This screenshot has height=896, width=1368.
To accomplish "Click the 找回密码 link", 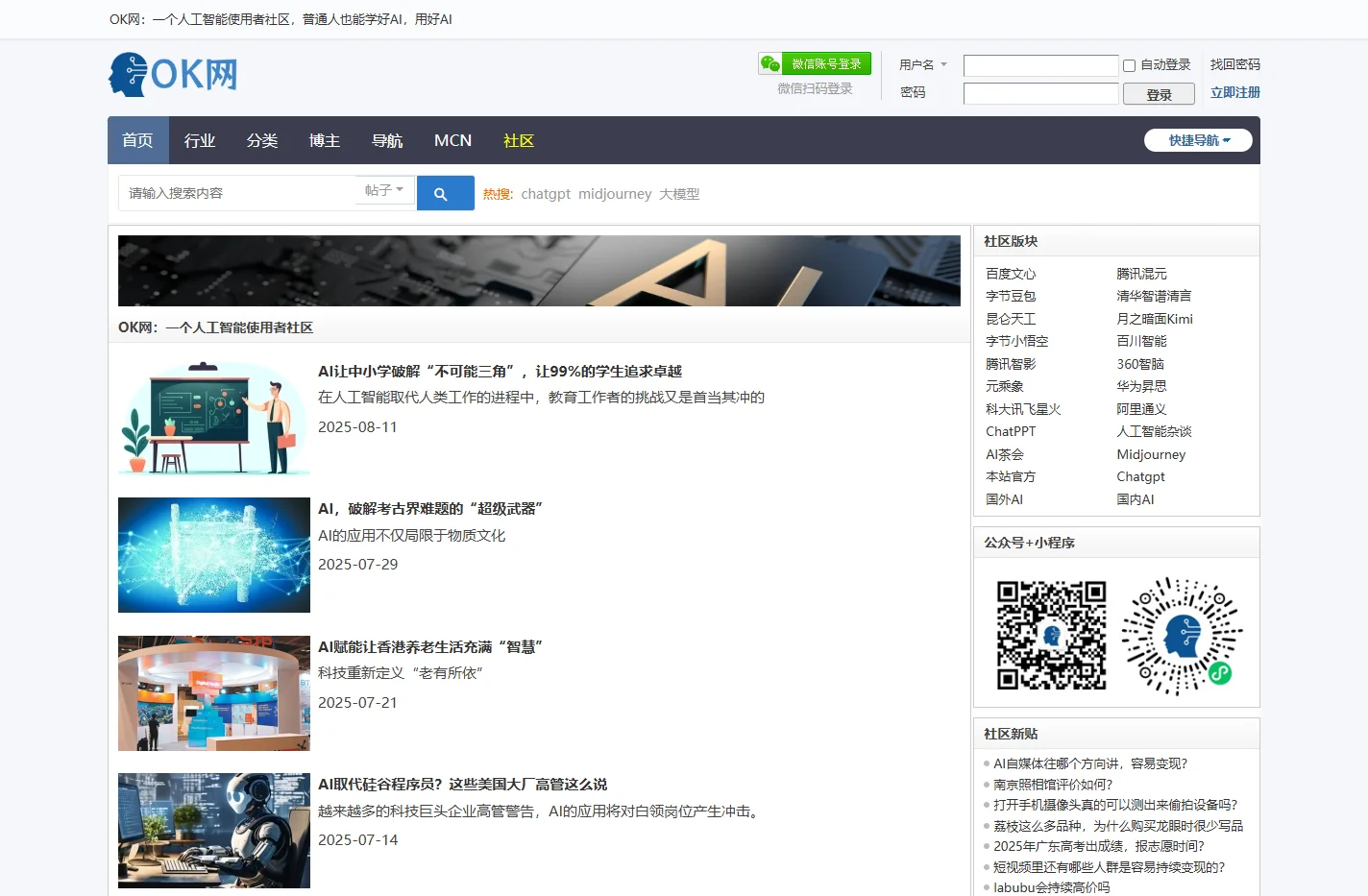I will pos(1235,64).
